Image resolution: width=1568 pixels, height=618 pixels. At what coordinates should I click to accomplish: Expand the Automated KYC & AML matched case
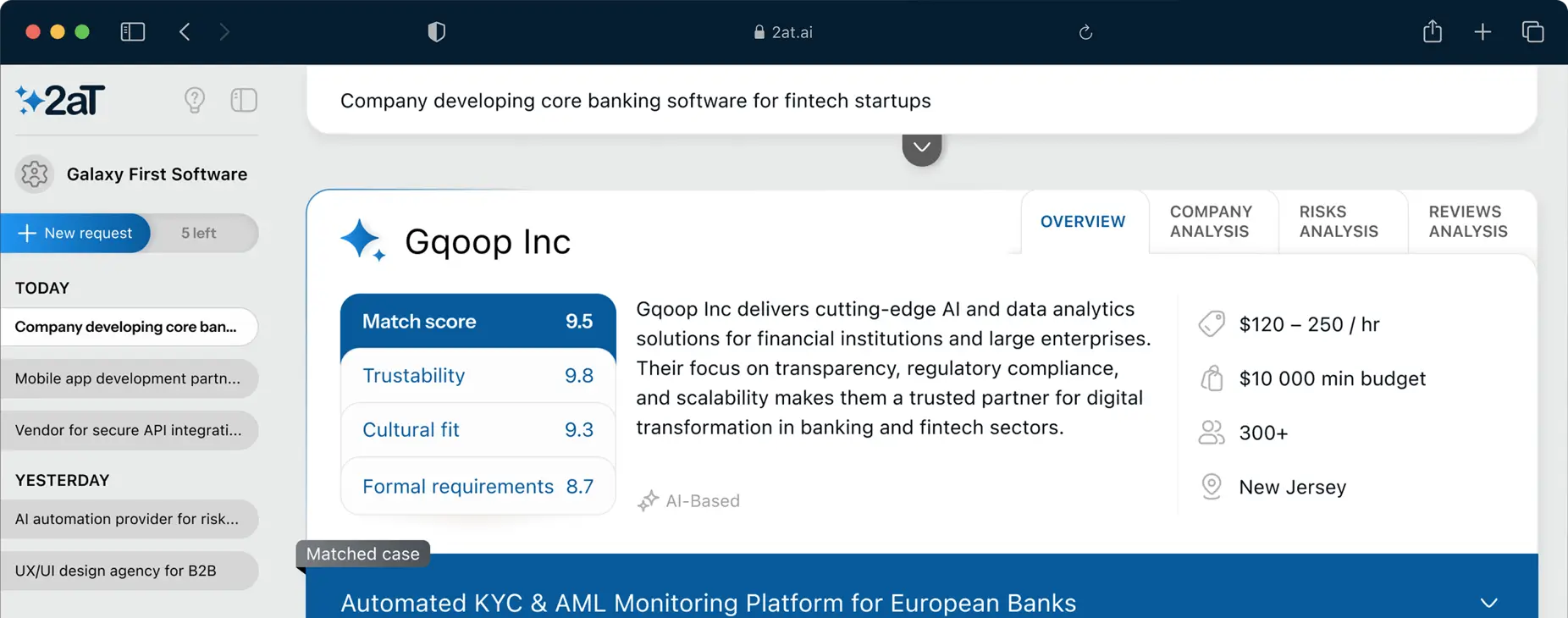(x=1488, y=603)
